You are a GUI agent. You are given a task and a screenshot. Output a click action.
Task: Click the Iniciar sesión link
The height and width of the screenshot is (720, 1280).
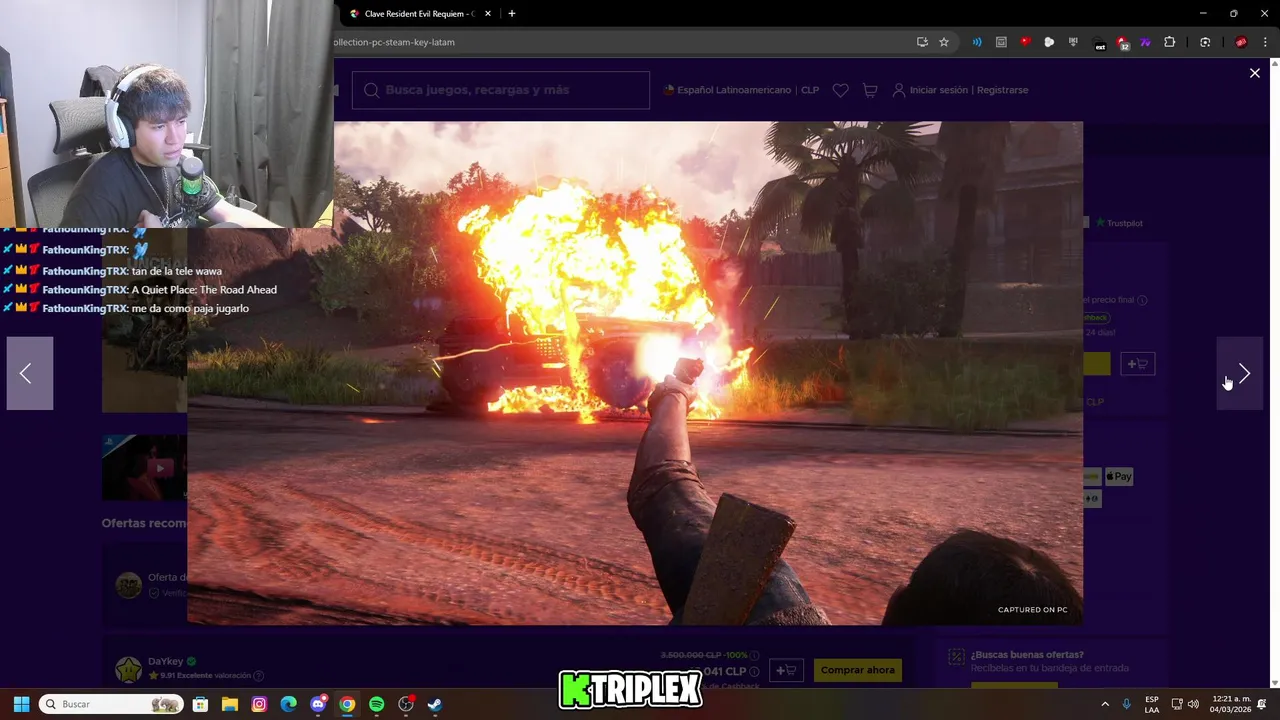pyautogui.click(x=939, y=90)
